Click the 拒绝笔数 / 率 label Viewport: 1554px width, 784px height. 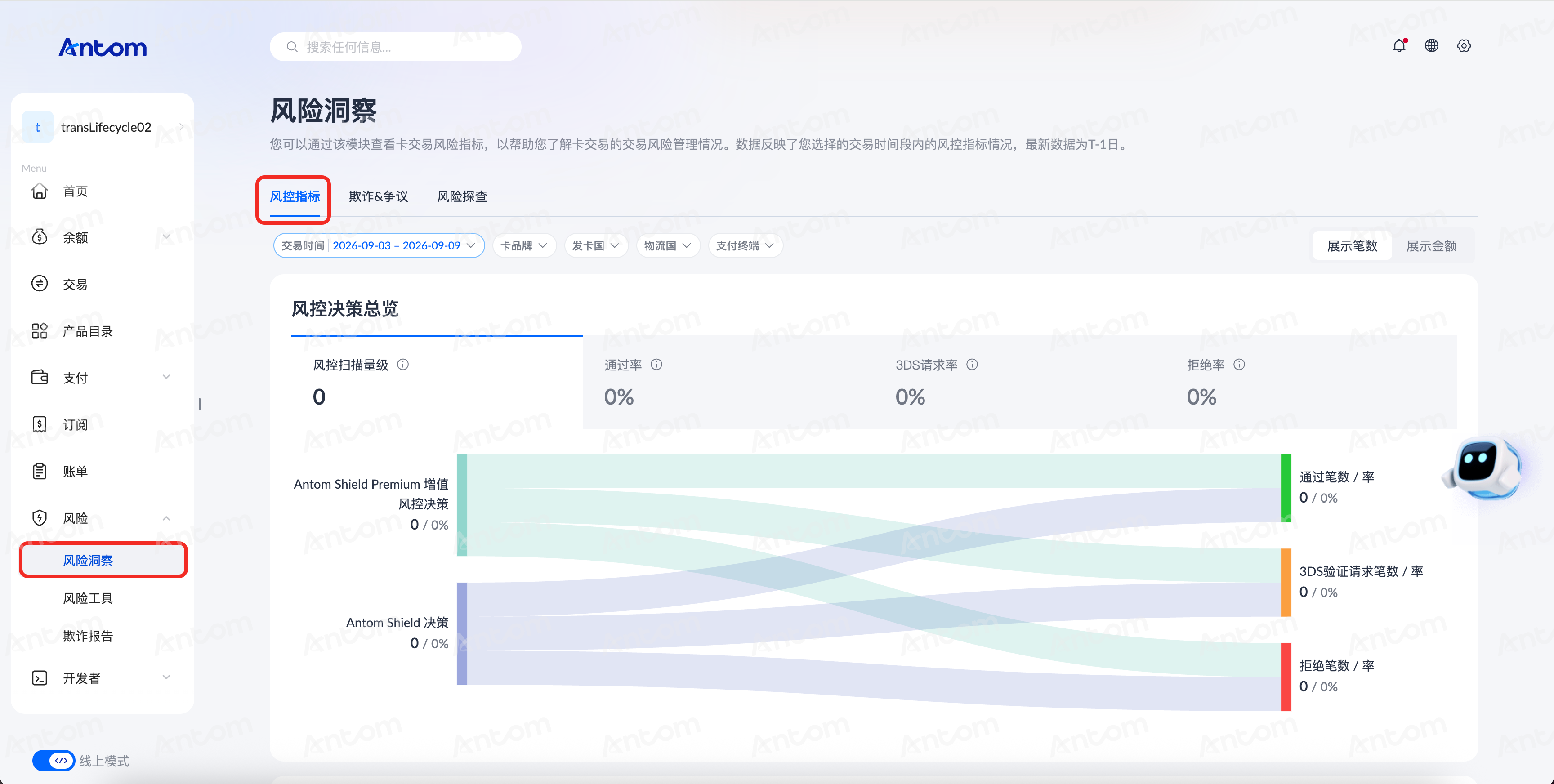coord(1337,666)
